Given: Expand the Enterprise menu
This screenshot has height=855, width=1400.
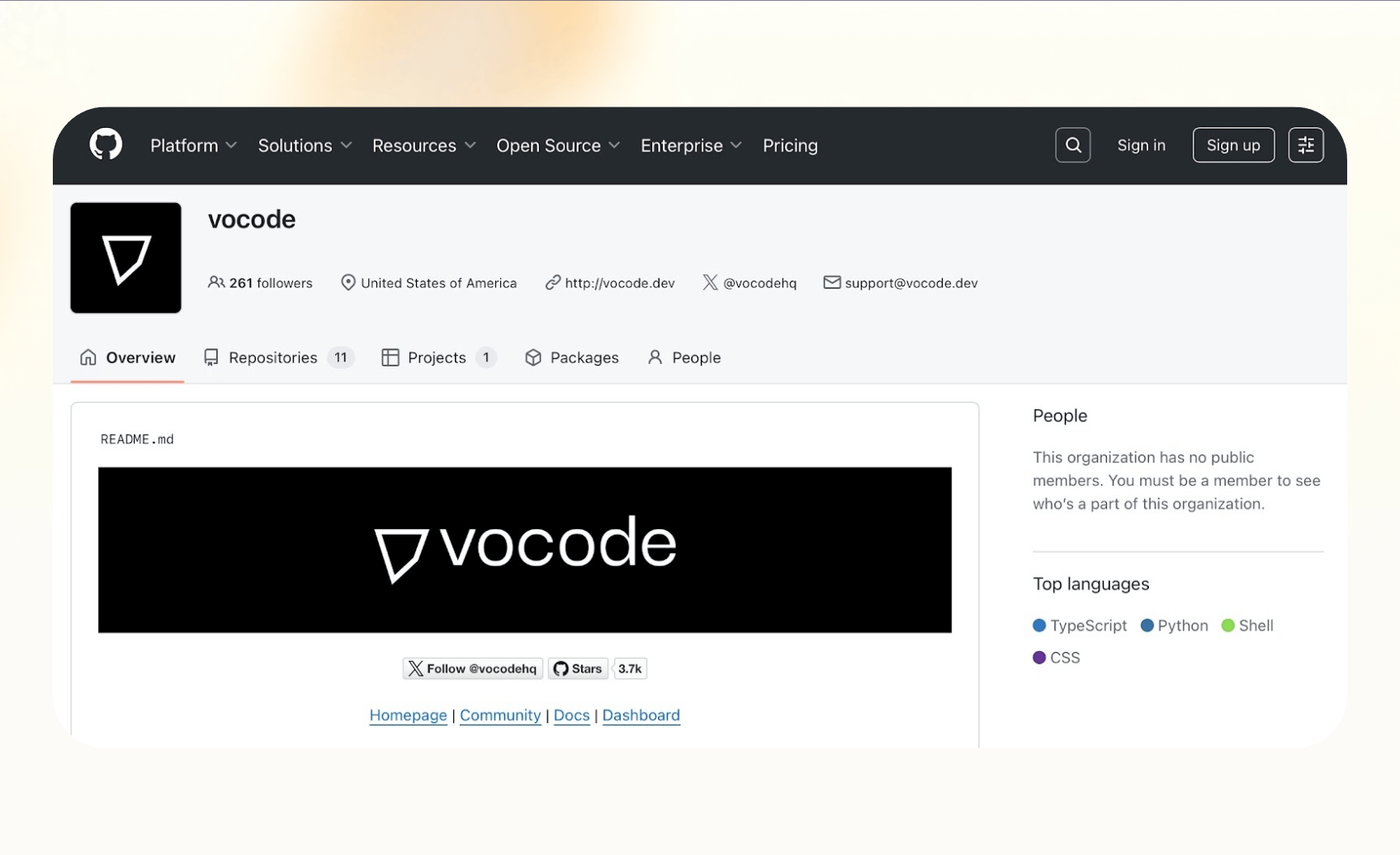Looking at the screenshot, I should tap(691, 145).
